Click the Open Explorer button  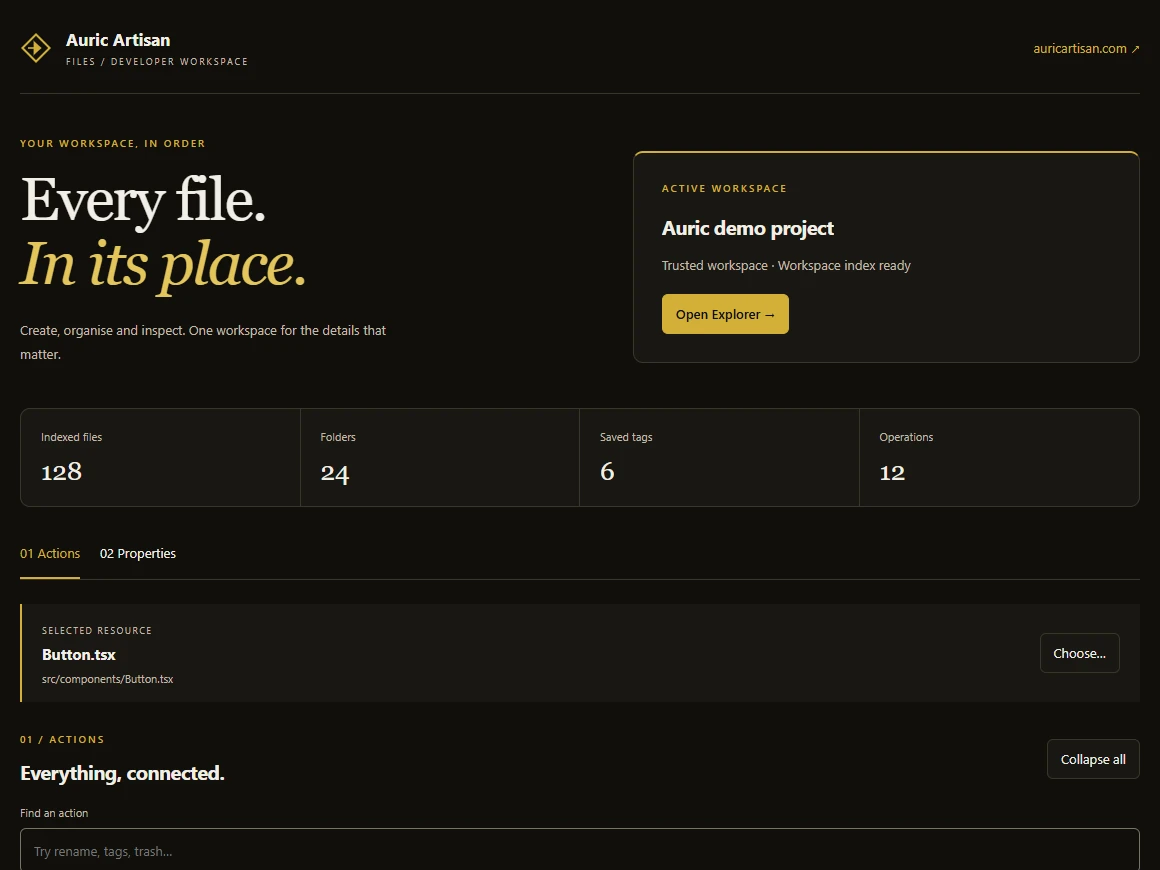[x=725, y=314]
